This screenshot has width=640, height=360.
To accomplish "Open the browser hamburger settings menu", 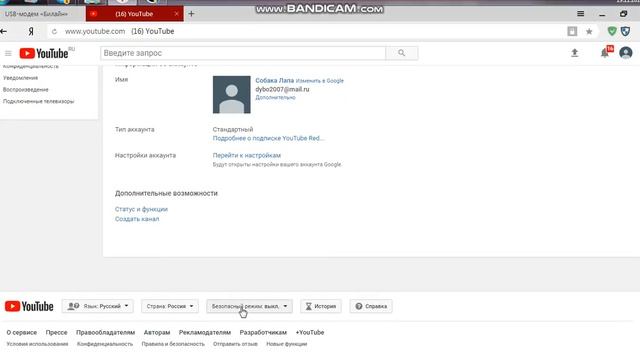I will pyautogui.click(x=580, y=14).
